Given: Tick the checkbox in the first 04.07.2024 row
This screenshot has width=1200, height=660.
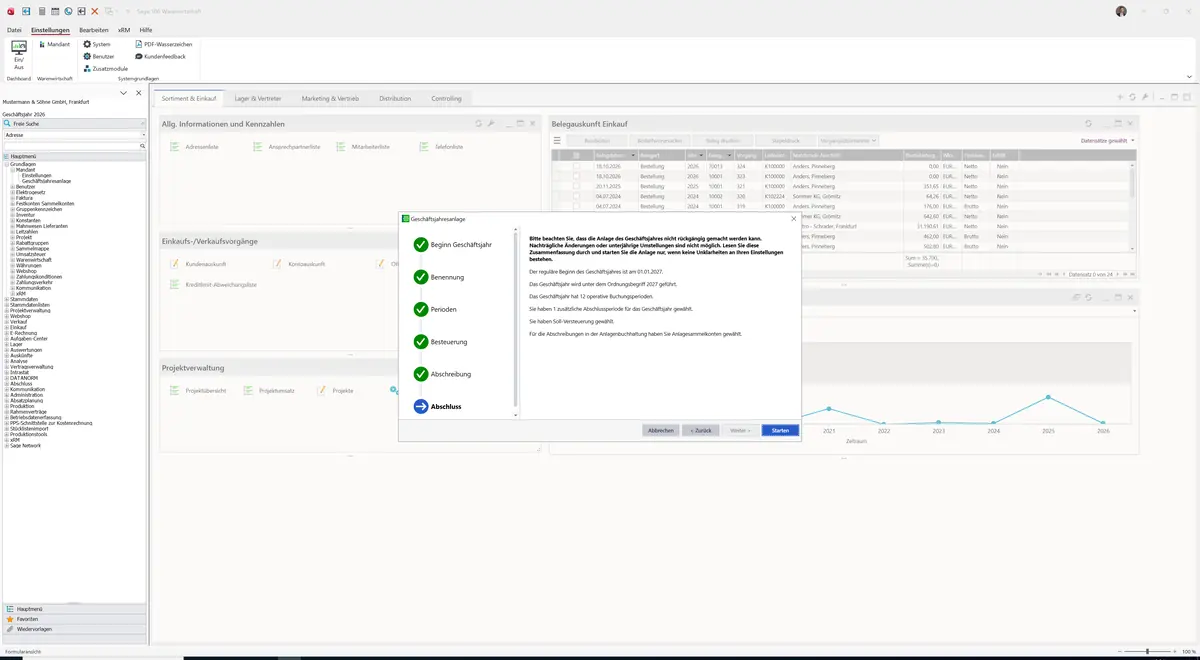Looking at the screenshot, I should tap(576, 196).
